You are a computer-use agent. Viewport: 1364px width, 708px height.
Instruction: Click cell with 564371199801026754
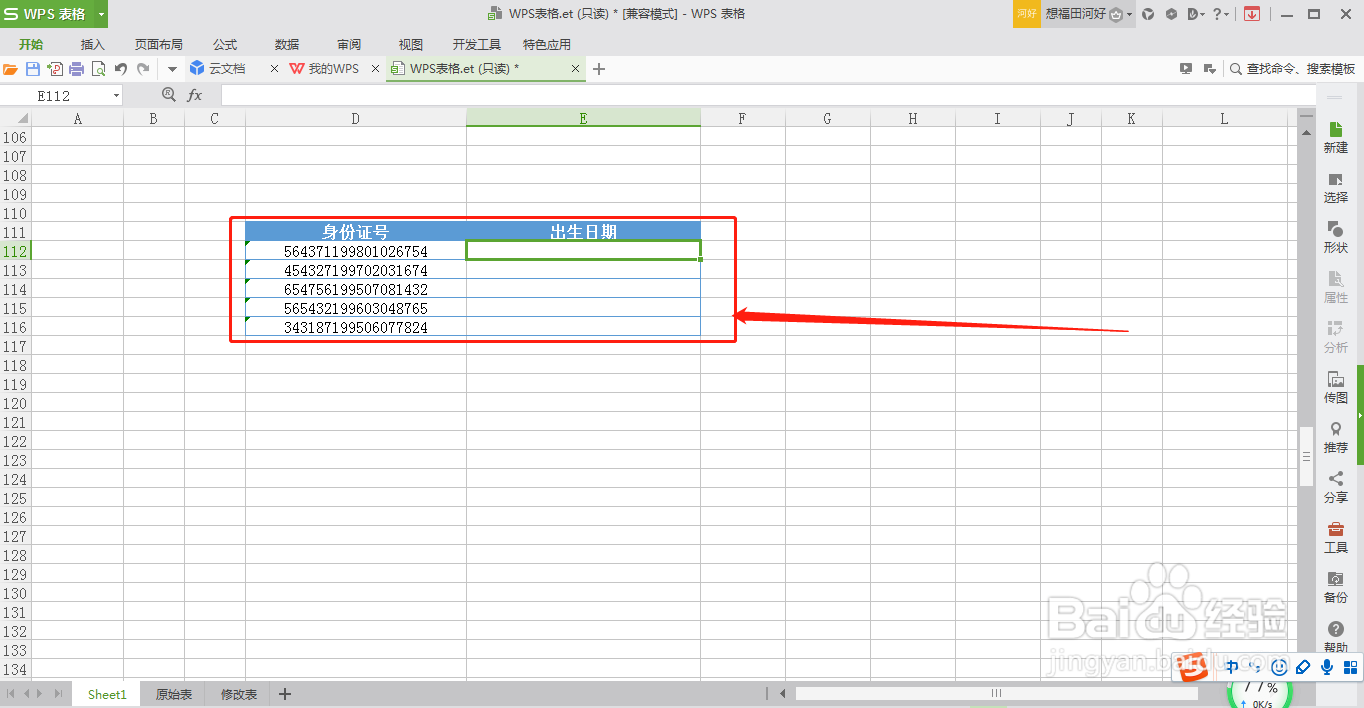point(356,251)
